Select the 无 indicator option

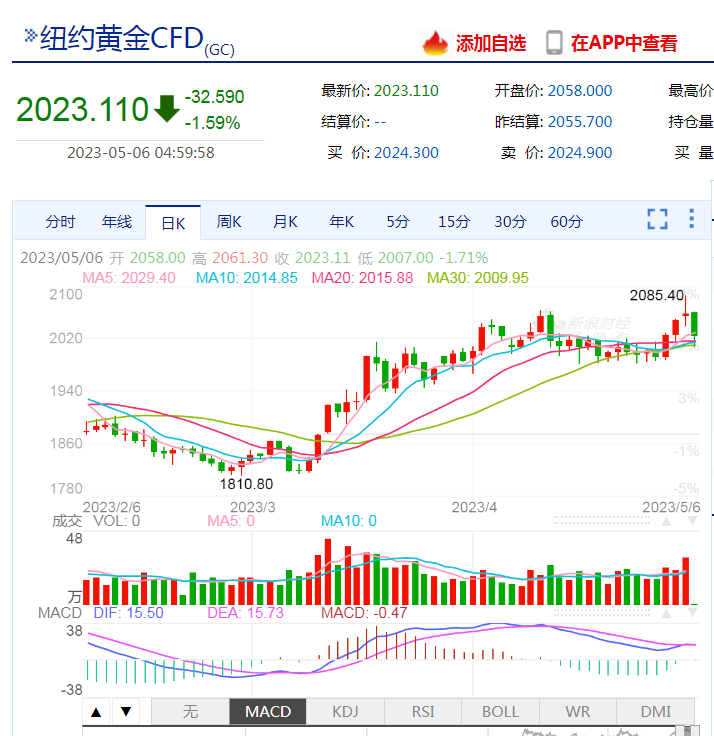pos(190,712)
